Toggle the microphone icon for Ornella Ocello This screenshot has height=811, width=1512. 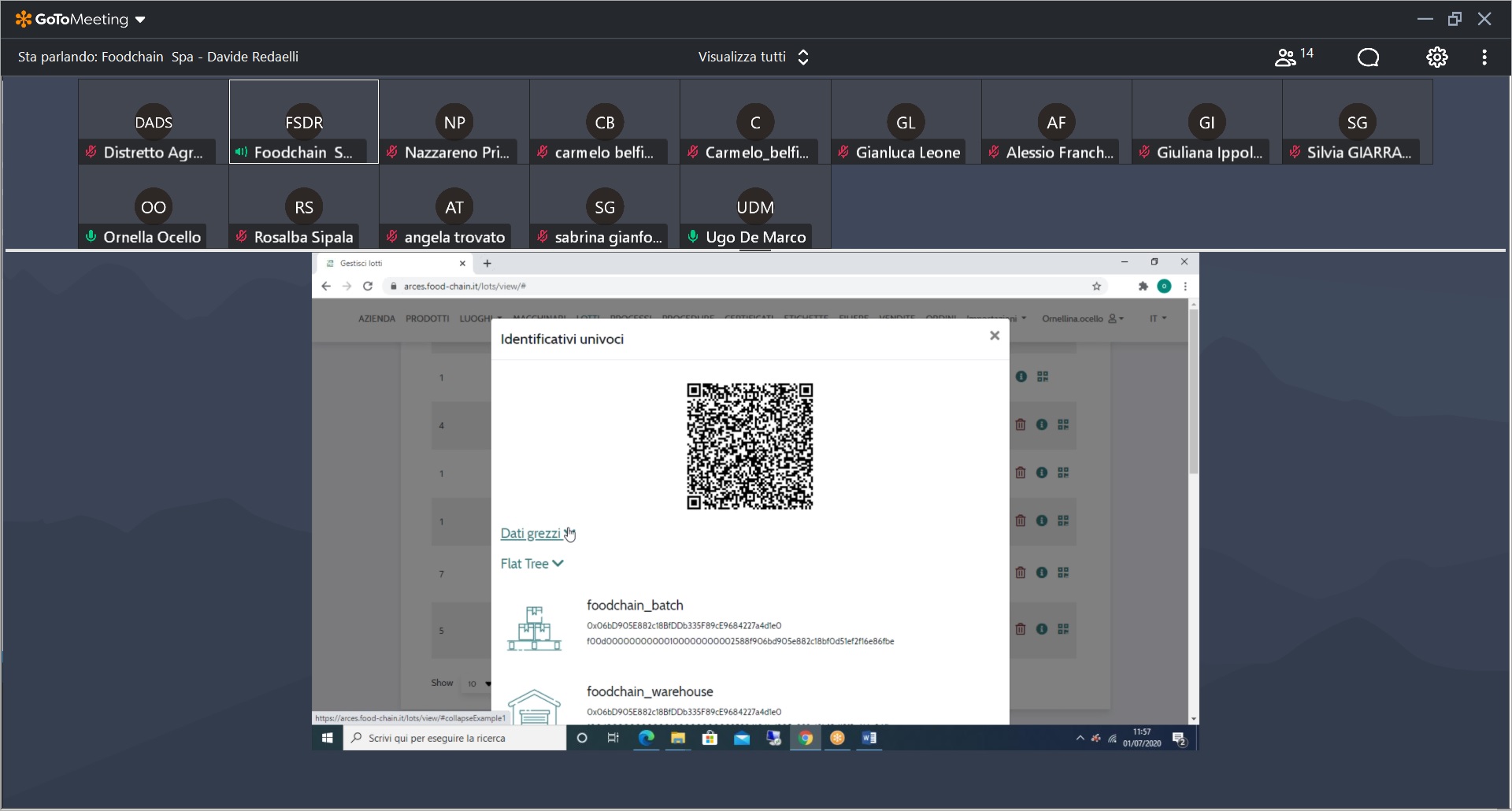[x=91, y=236]
